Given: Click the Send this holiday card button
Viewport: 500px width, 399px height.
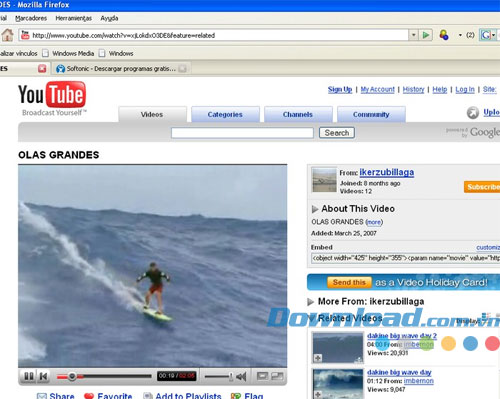Looking at the screenshot, I should [349, 282].
